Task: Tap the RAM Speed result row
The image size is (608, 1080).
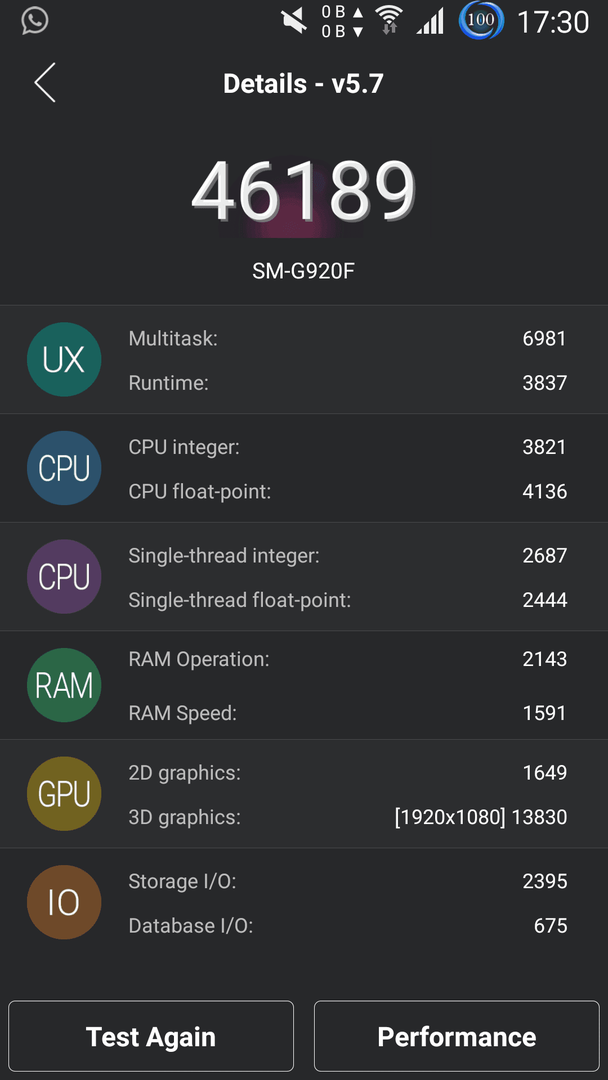Action: [348, 713]
